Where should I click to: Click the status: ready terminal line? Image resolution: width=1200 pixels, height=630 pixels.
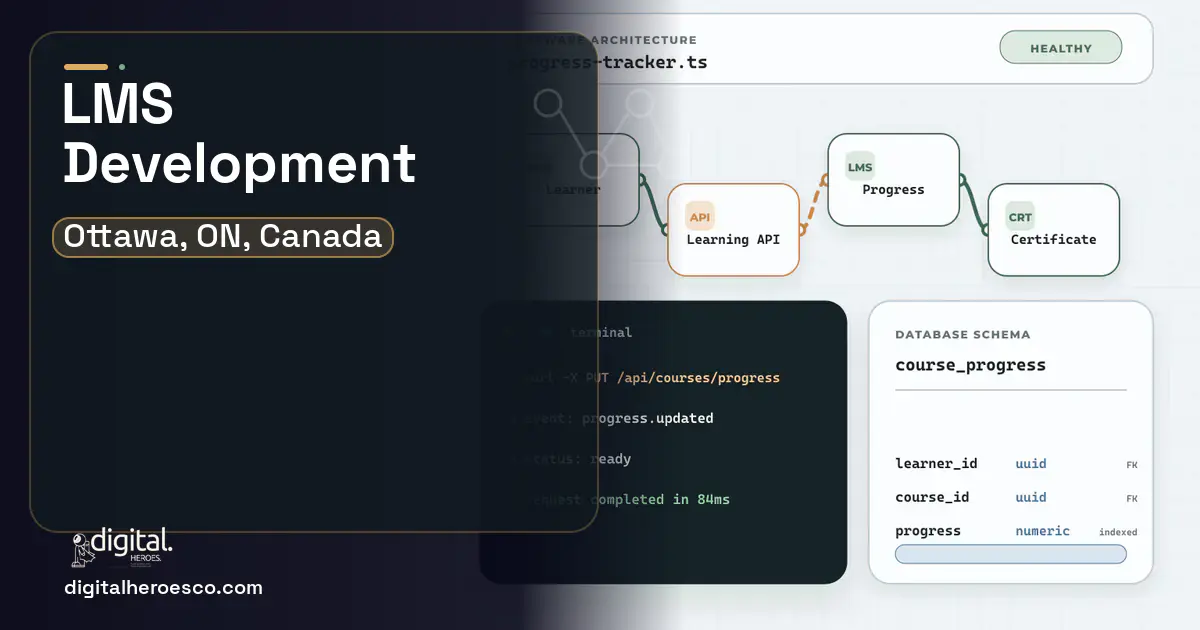[572, 459]
